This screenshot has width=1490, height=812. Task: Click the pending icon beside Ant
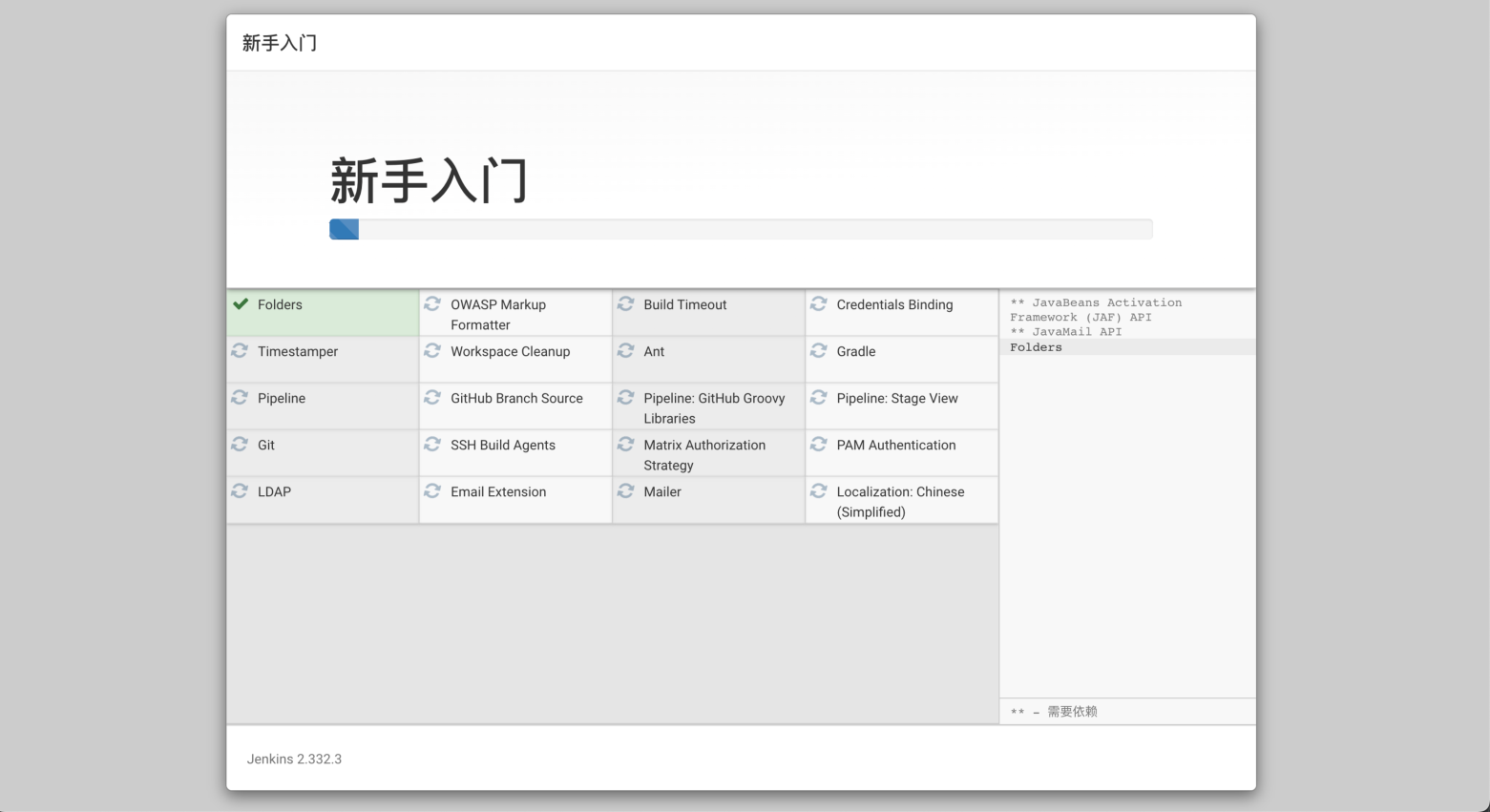click(625, 350)
